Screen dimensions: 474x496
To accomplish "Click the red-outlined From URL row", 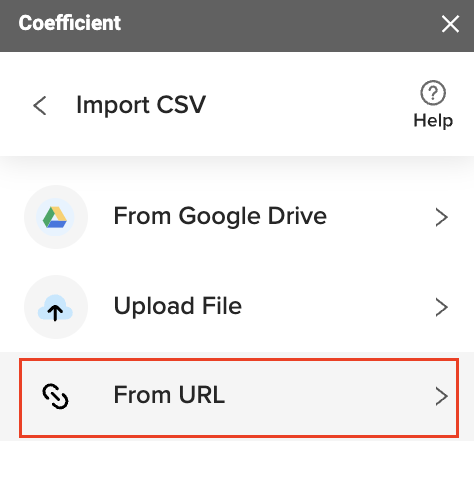I will pyautogui.click(x=239, y=398).
